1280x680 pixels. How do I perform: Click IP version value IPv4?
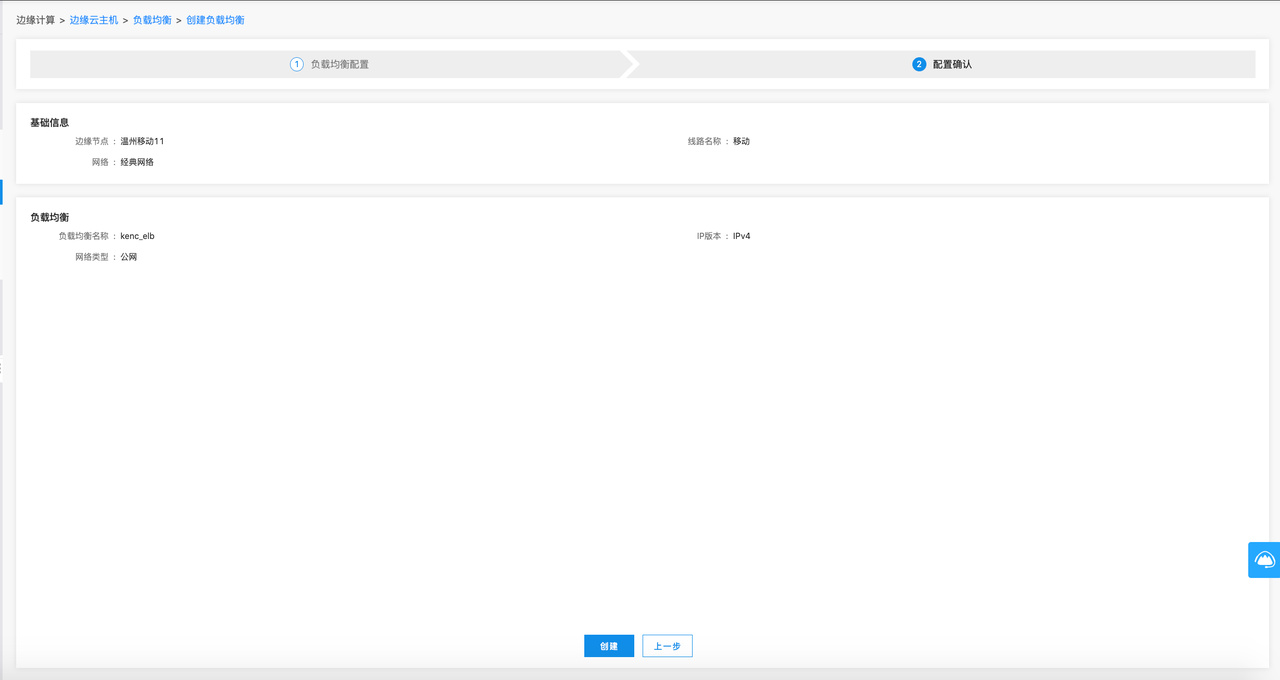[x=741, y=236]
